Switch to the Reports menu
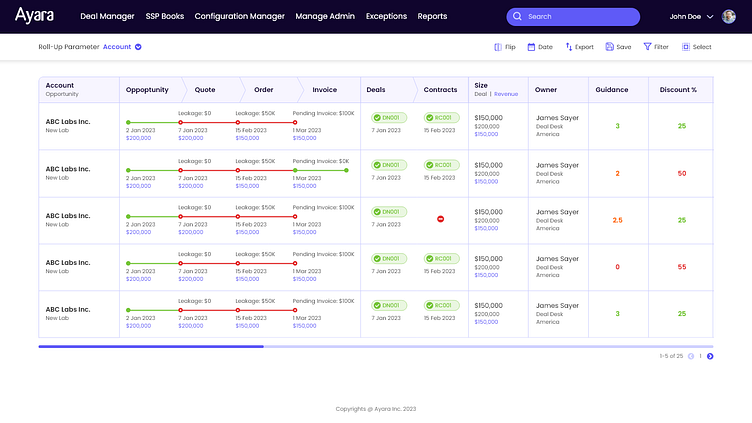Viewport: 752px width, 423px height. pos(432,17)
